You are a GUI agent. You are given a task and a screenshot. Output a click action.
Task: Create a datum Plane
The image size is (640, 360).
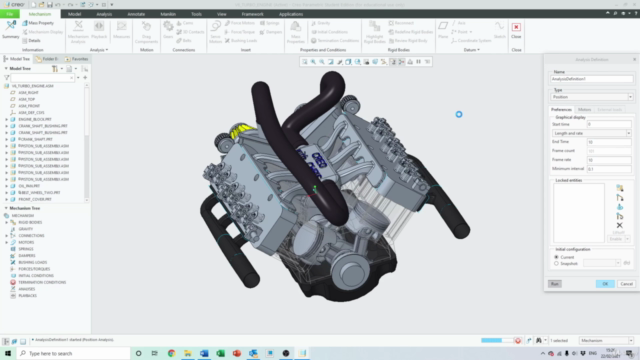click(443, 30)
